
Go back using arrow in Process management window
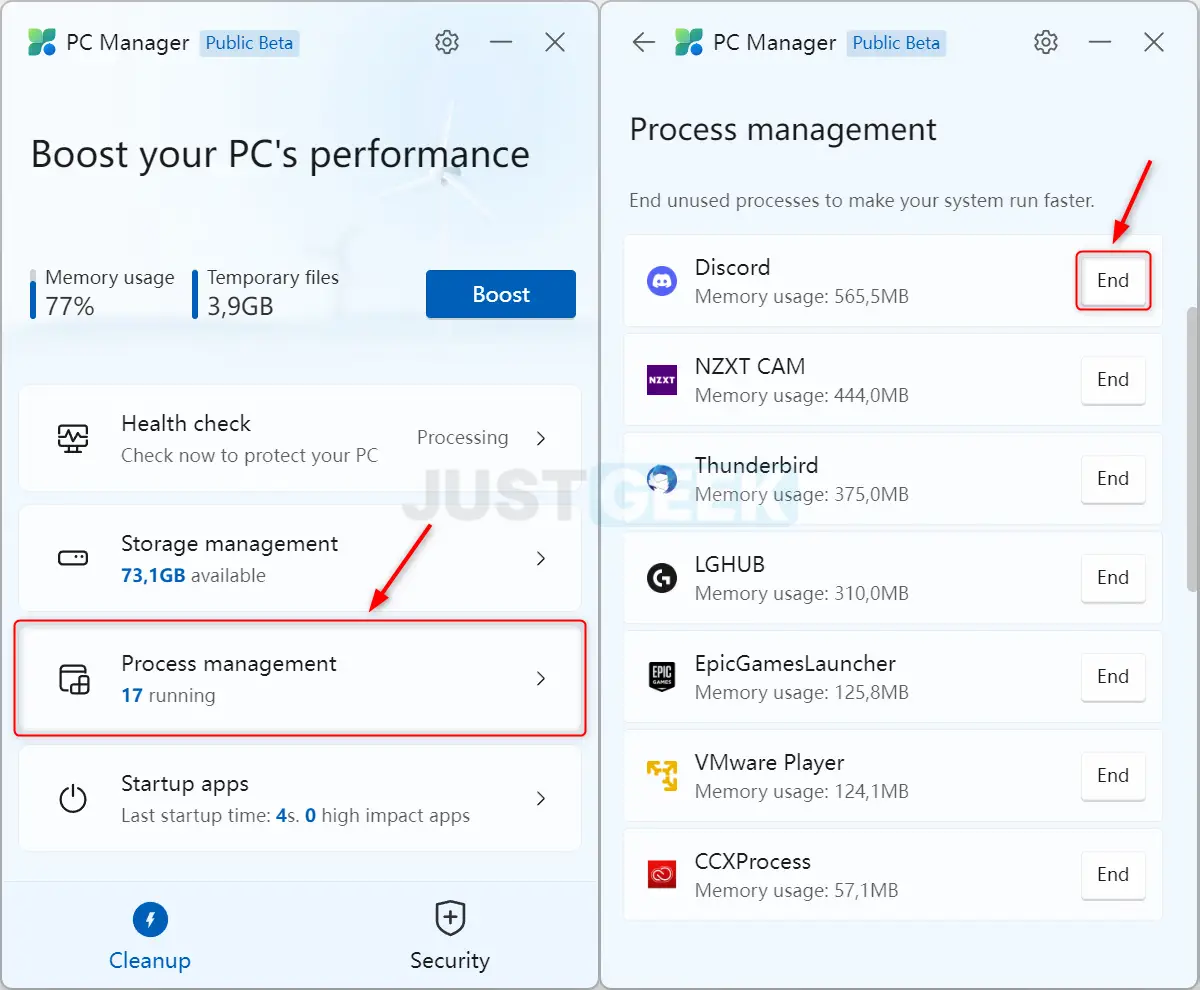tap(644, 42)
